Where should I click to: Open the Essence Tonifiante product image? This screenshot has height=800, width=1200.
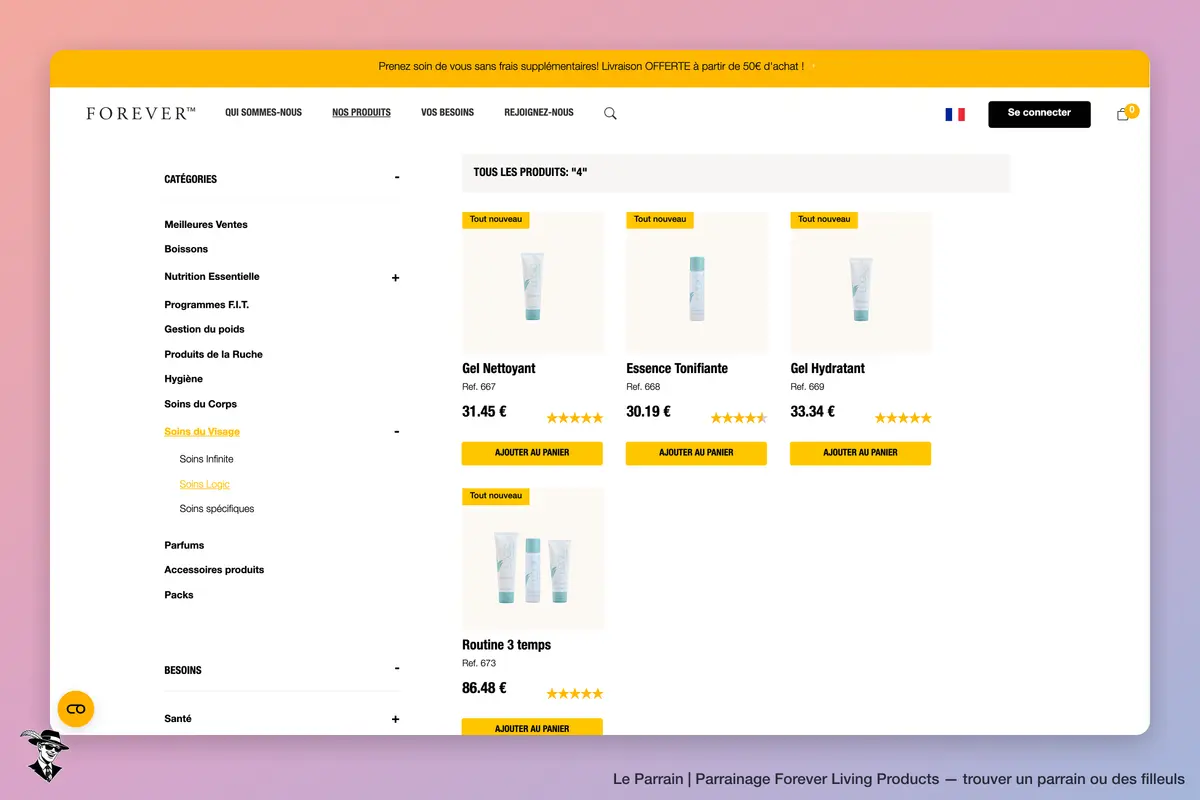pos(696,282)
